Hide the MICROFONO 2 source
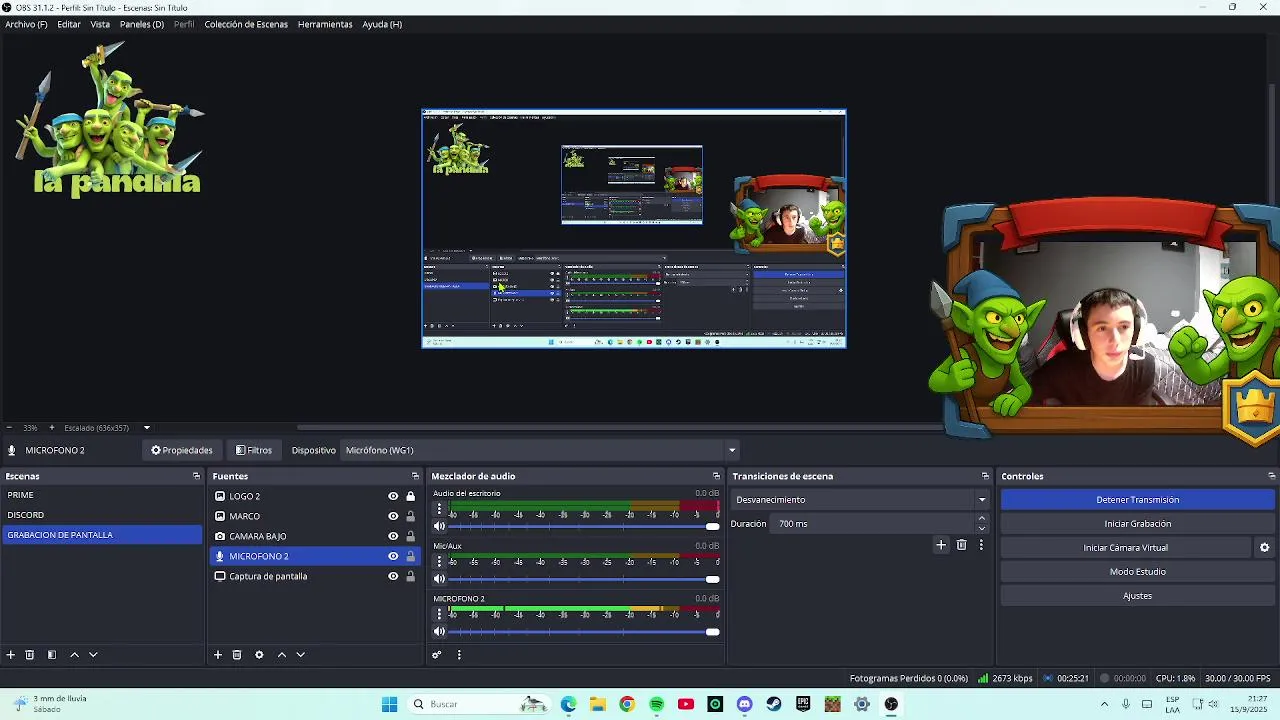This screenshot has height=720, width=1280. click(x=393, y=556)
